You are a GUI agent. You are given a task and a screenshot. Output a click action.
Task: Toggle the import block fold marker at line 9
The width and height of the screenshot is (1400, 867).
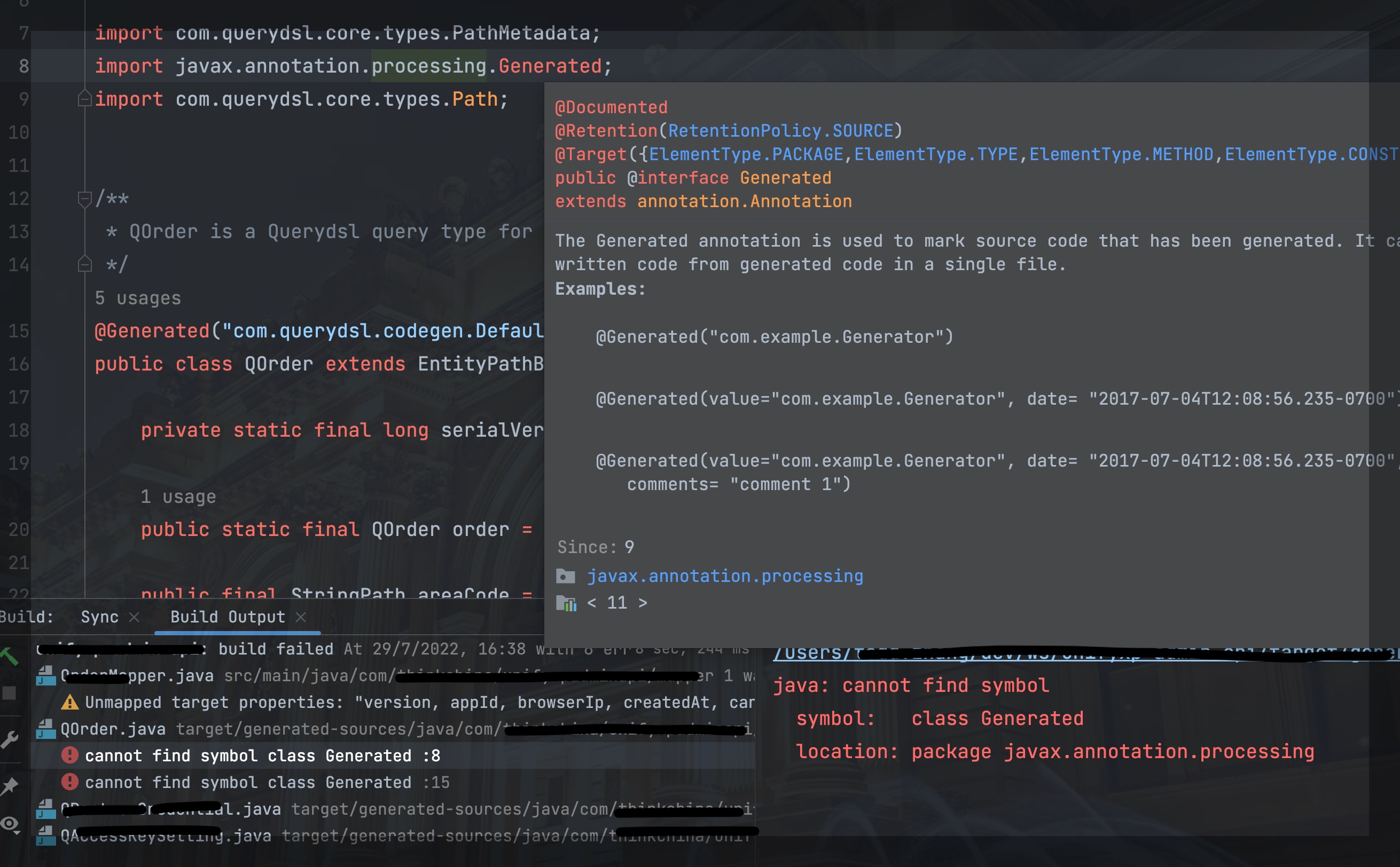coord(84,99)
